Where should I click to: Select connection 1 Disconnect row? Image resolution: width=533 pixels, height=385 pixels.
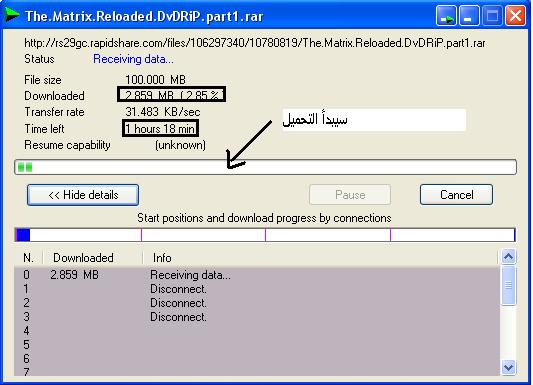[x=257, y=289]
